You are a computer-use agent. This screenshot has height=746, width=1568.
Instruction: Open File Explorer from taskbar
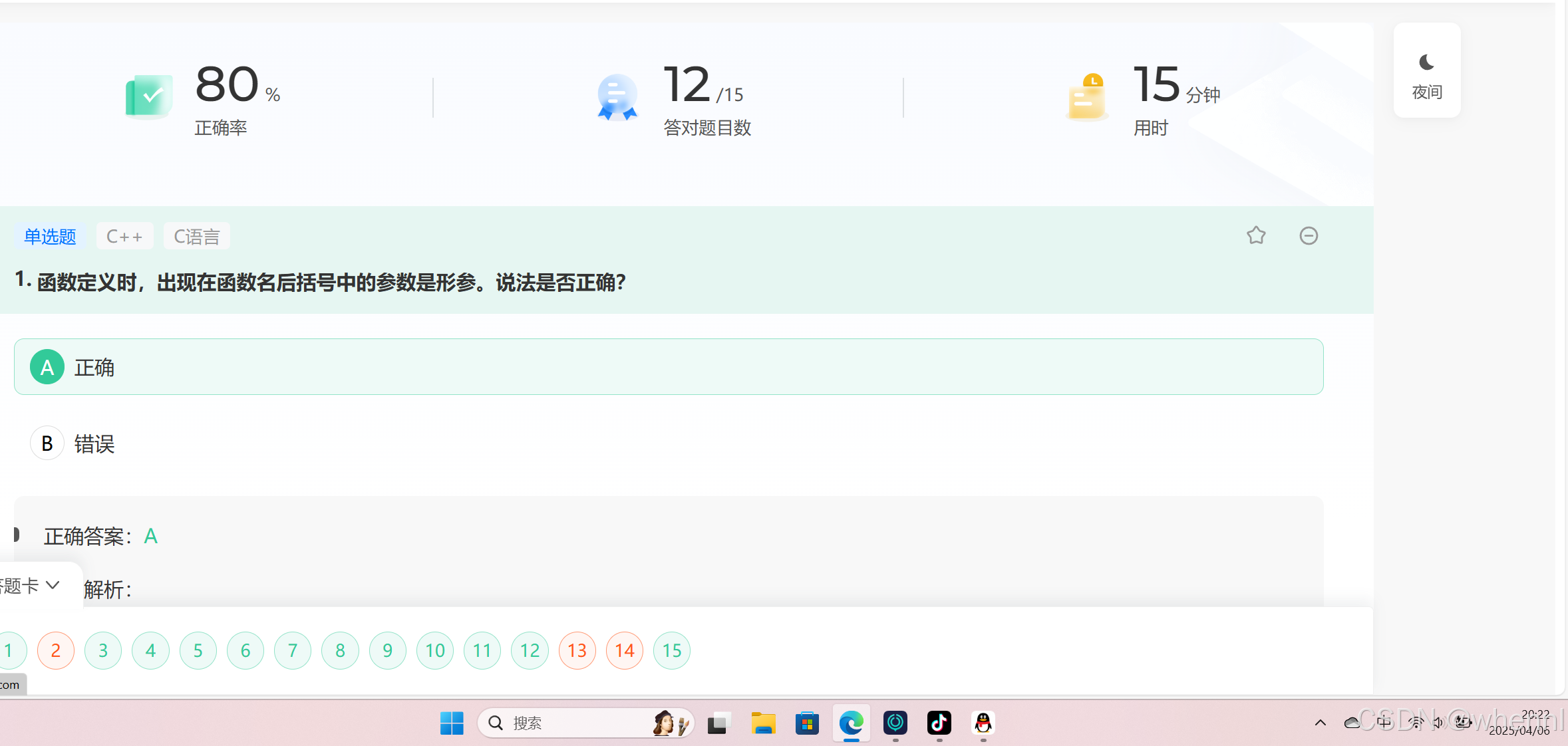coord(763,723)
